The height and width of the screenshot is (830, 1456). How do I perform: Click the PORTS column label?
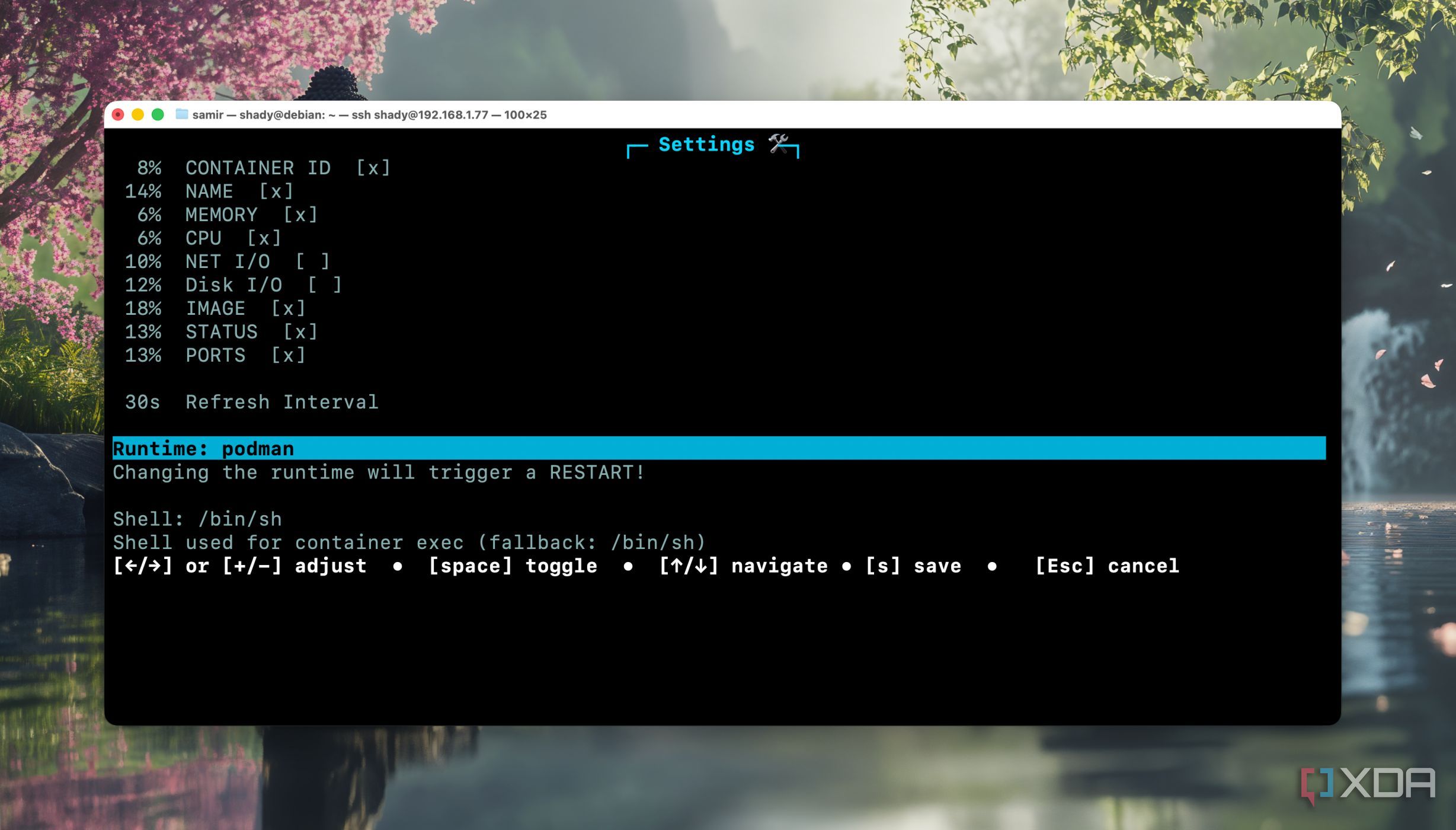[215, 355]
